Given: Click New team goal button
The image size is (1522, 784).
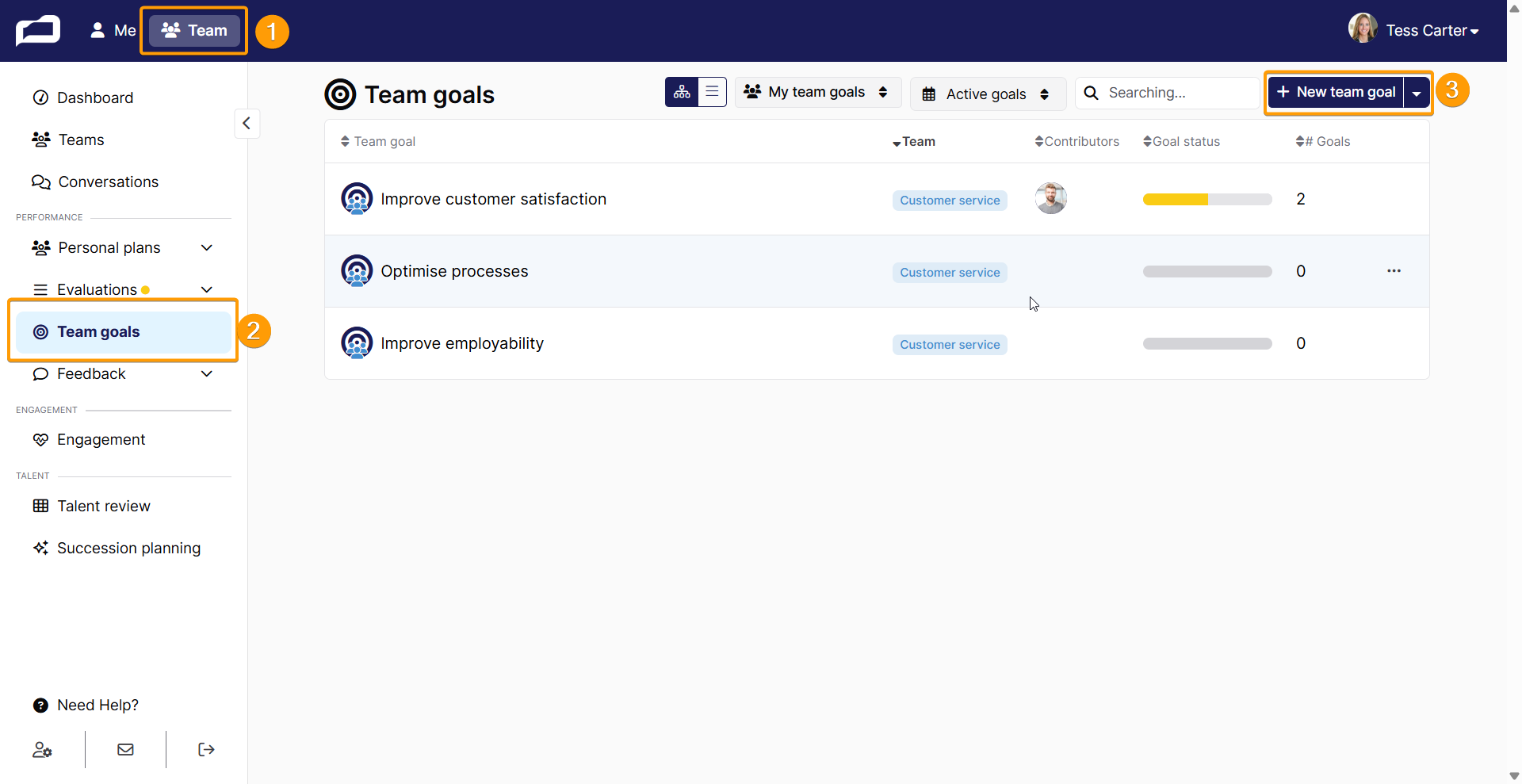Looking at the screenshot, I should click(1337, 92).
